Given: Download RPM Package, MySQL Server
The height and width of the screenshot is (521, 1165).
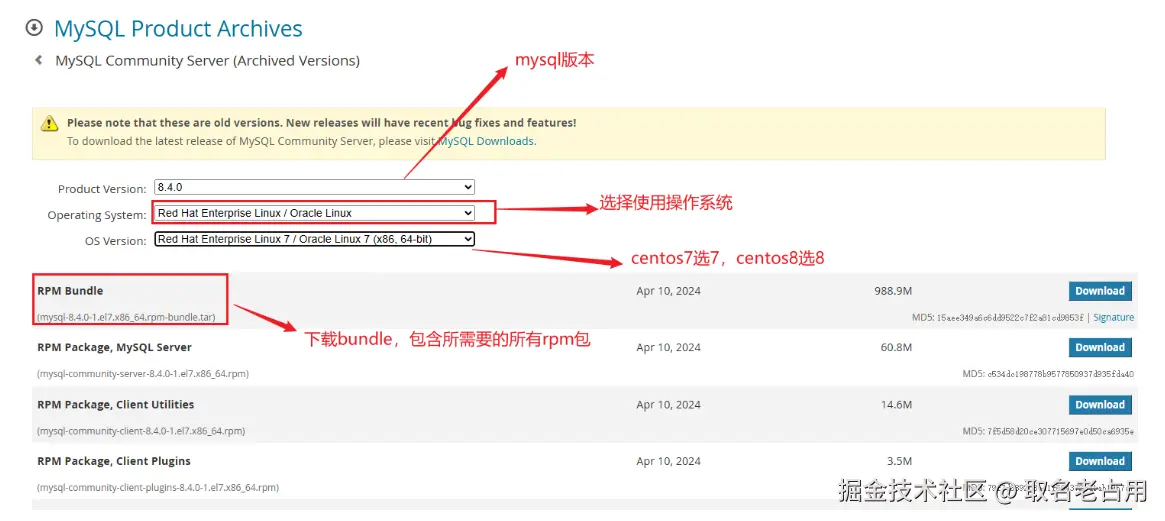Looking at the screenshot, I should click(1100, 347).
